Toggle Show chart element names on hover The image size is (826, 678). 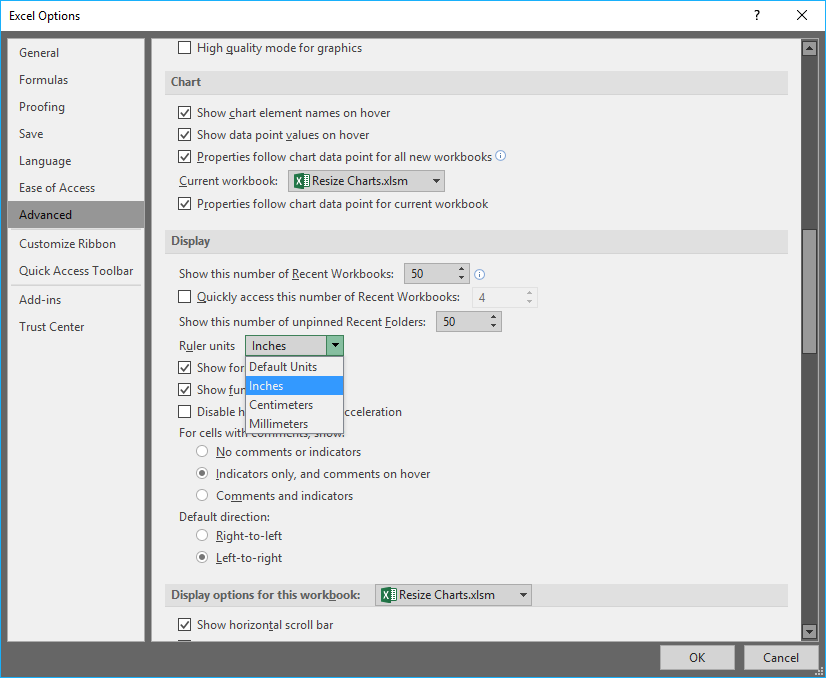coord(184,113)
